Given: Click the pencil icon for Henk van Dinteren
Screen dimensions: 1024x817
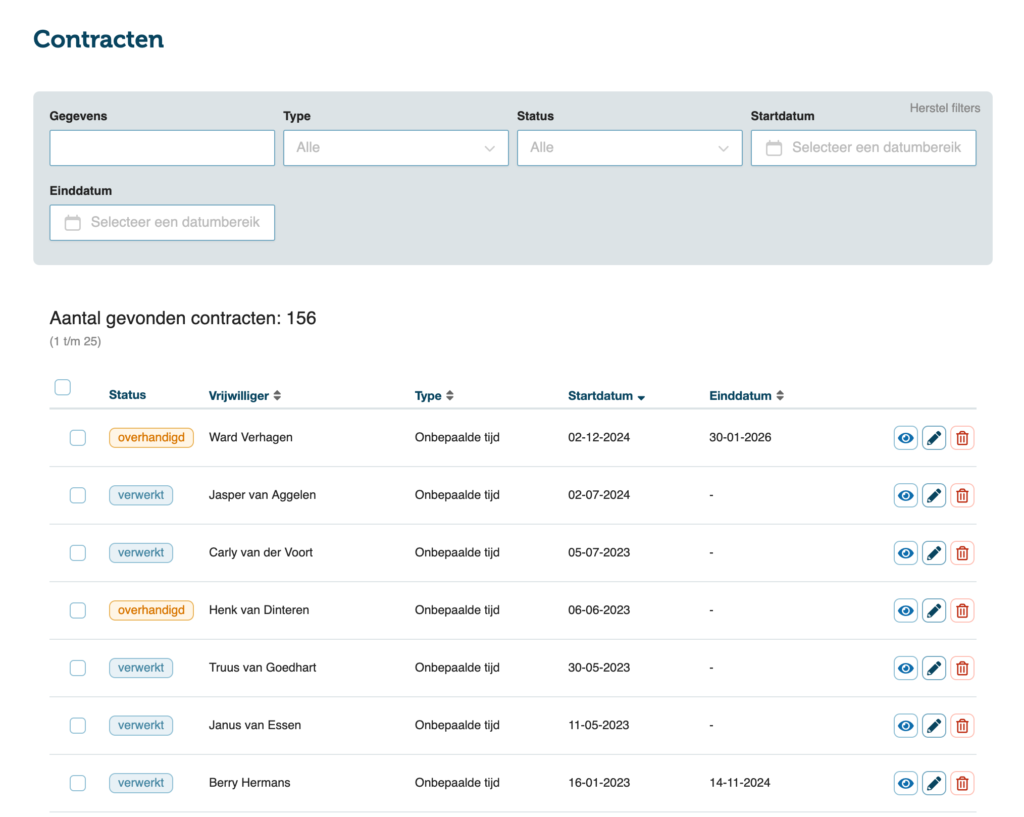Looking at the screenshot, I should pyautogui.click(x=934, y=611).
